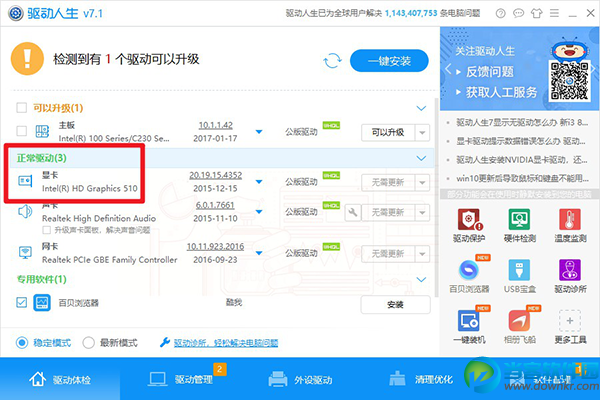The height and width of the screenshot is (400, 600).
Task: Switch to 驱动体检 tab
Action: tap(60, 379)
